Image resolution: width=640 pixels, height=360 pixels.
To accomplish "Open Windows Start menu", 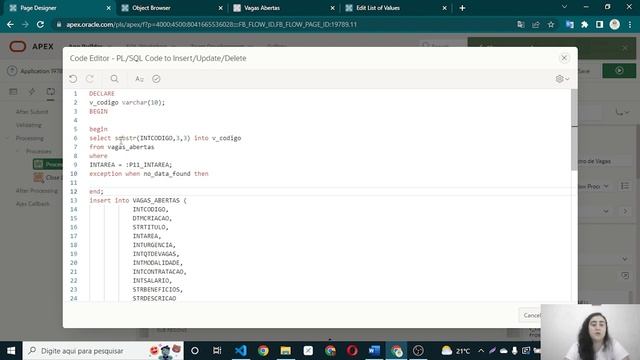I will pyautogui.click(x=11, y=351).
